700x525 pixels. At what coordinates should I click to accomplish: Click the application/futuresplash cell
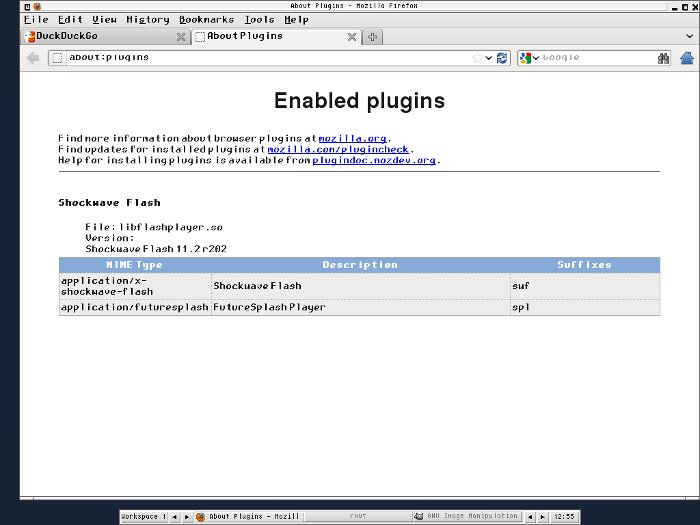click(x=135, y=307)
